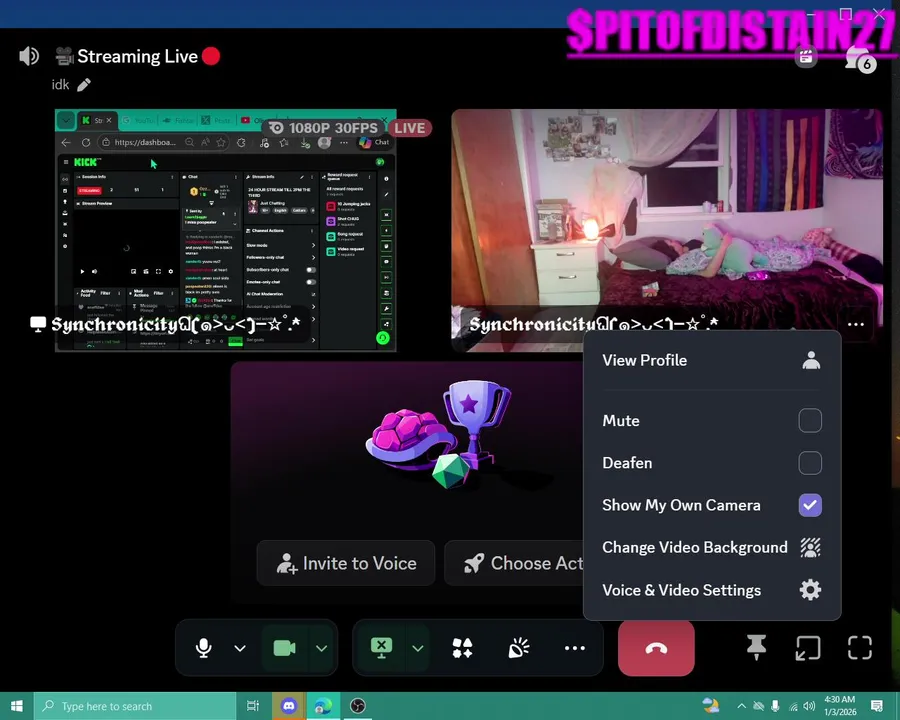Open the volume tray icon
The width and height of the screenshot is (900, 720).
tap(809, 706)
